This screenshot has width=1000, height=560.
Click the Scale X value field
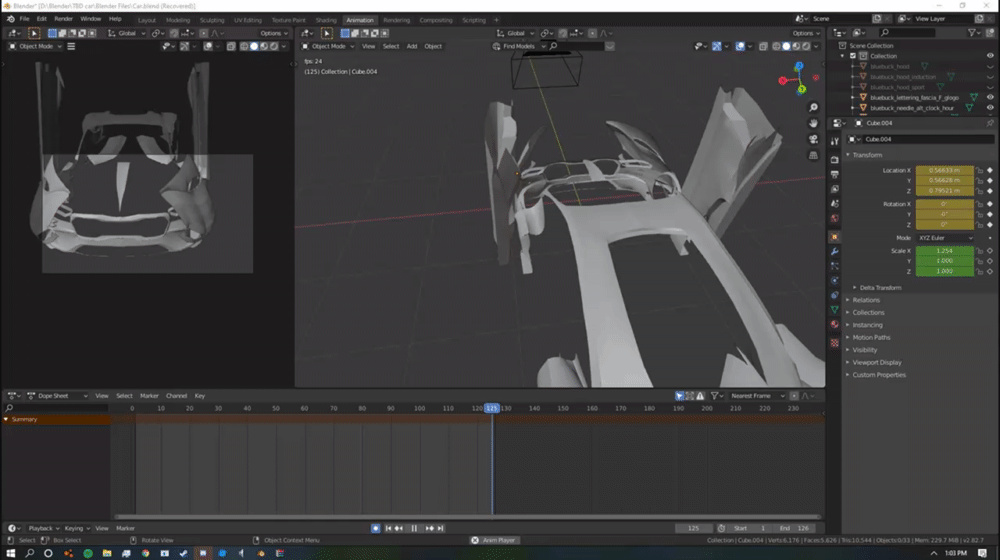(x=945, y=251)
